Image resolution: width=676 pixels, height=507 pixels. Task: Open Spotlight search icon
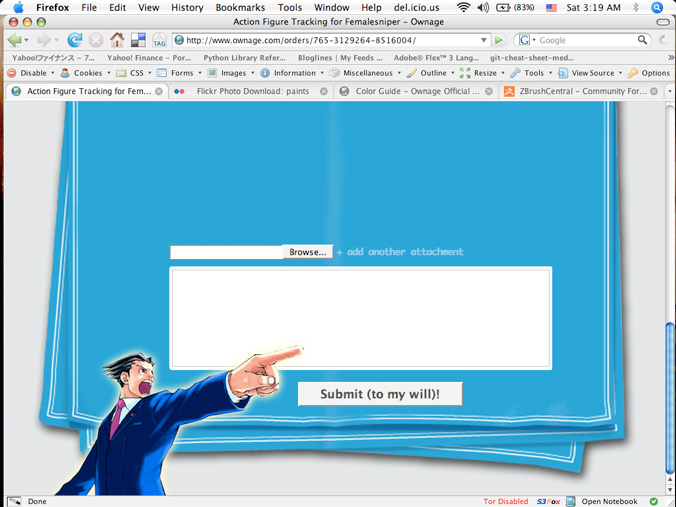coord(657,7)
